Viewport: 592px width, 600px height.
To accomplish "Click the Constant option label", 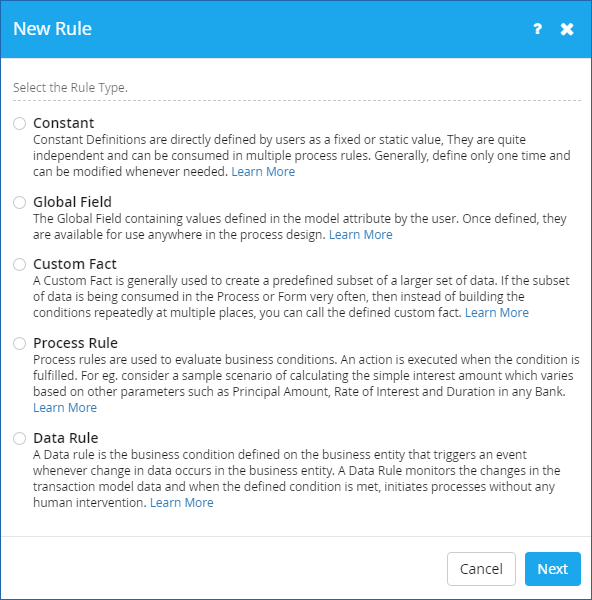I will pyautogui.click(x=64, y=123).
